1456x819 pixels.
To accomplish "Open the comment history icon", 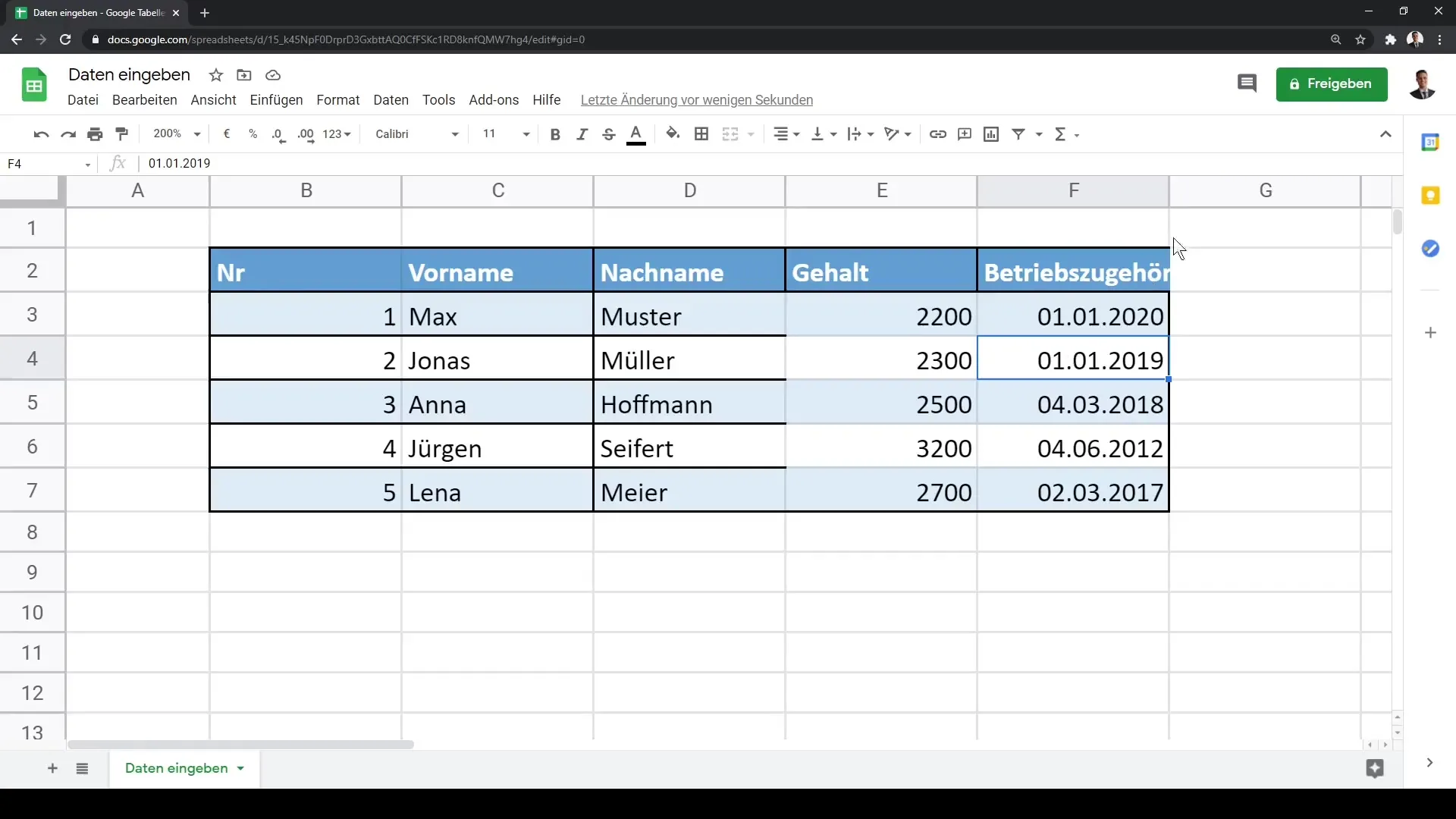I will (x=1247, y=83).
